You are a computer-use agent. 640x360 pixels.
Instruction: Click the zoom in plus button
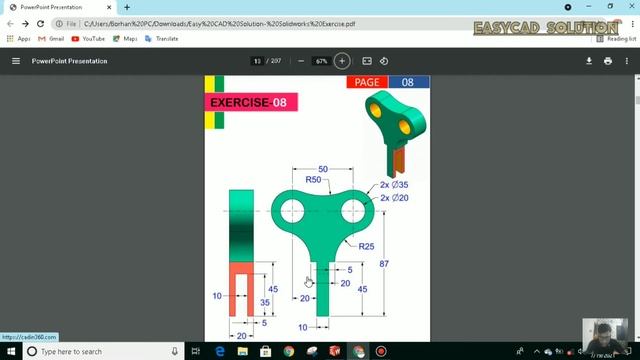[342, 61]
